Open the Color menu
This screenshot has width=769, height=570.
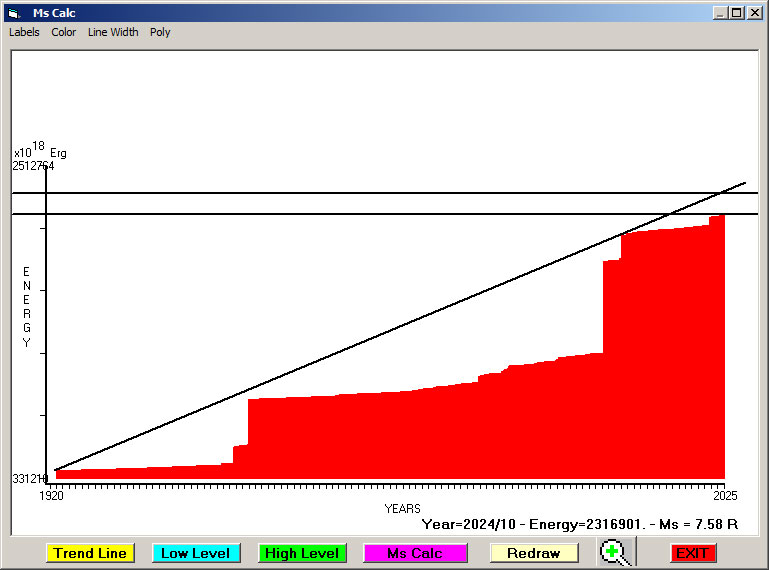64,32
